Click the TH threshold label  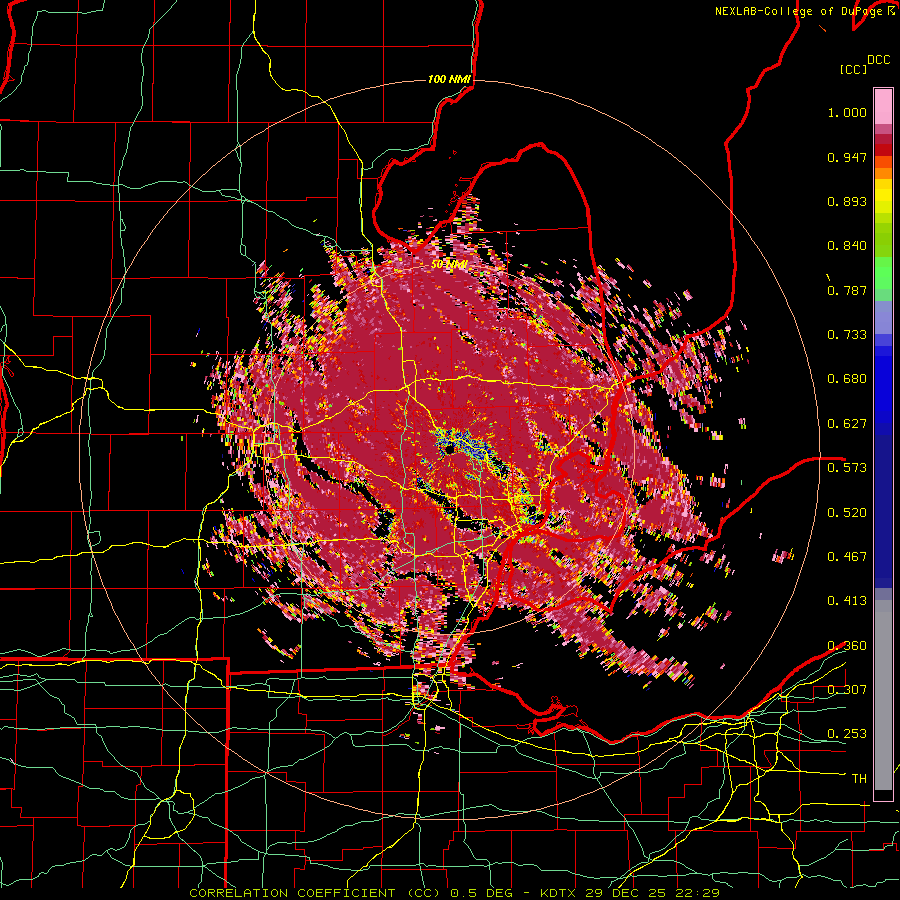coord(859,778)
